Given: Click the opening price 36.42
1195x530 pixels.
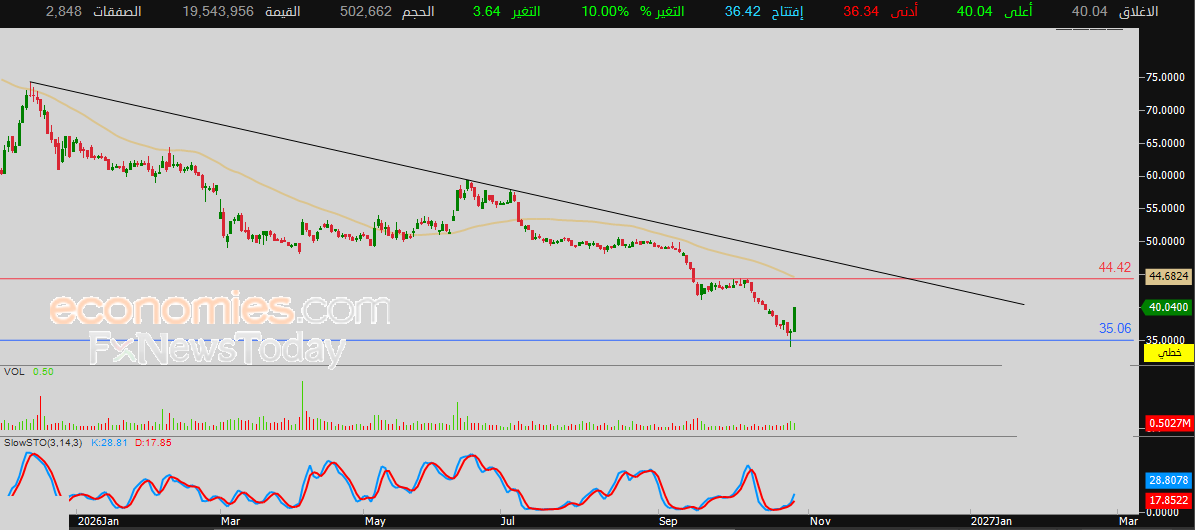Looking at the screenshot, I should tap(743, 11).
